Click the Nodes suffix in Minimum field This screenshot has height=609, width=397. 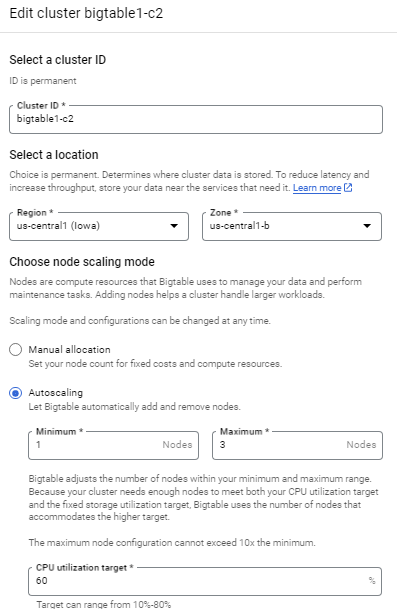(x=177, y=445)
